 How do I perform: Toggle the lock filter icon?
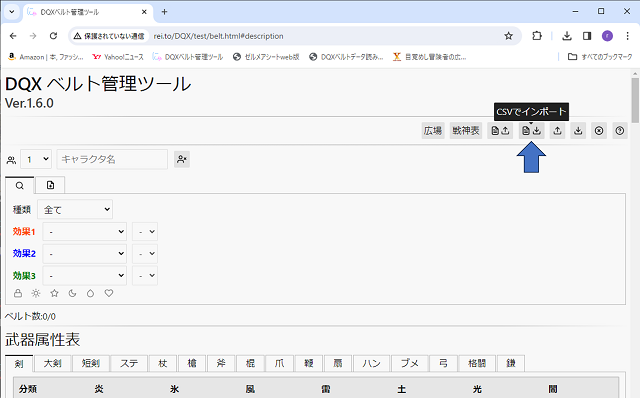[x=18, y=293]
